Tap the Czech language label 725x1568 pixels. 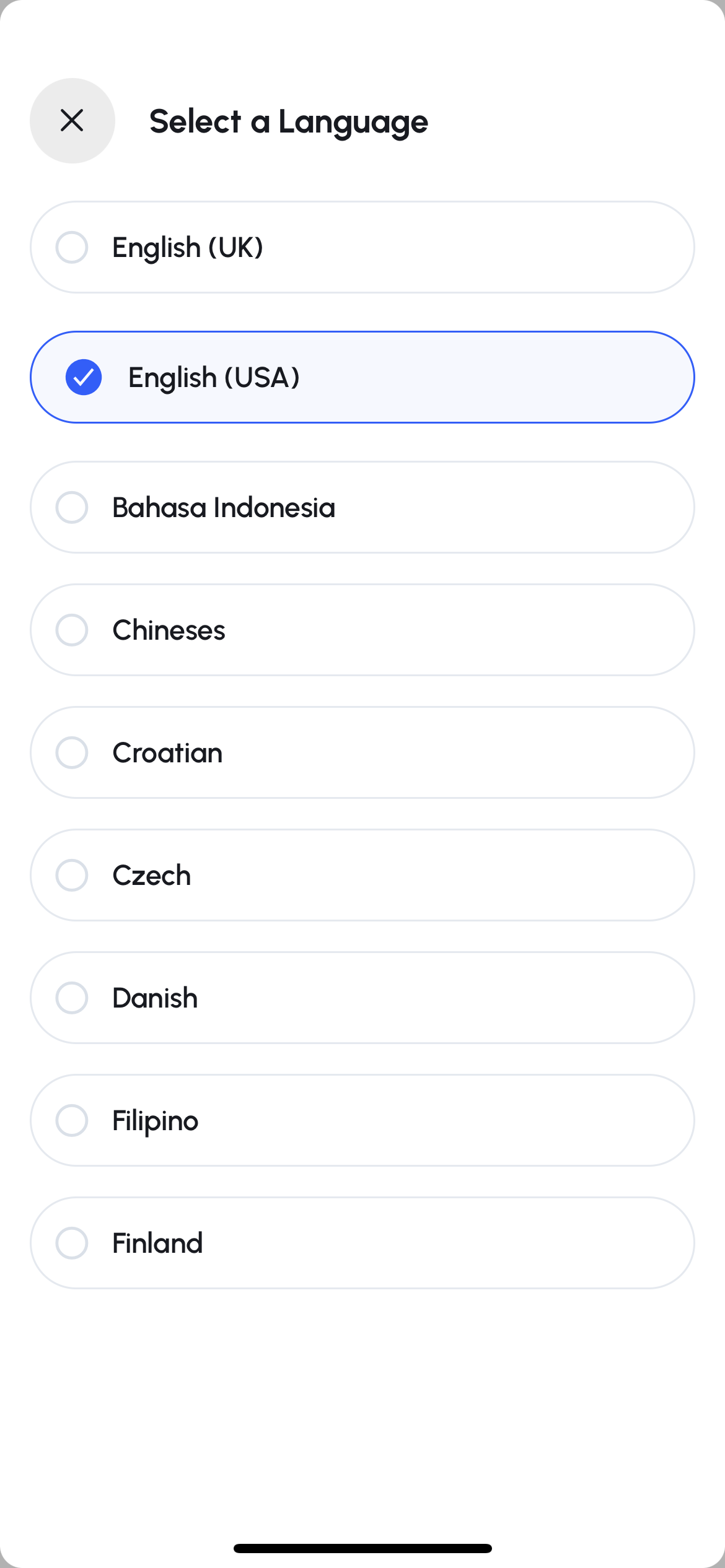[x=152, y=876]
